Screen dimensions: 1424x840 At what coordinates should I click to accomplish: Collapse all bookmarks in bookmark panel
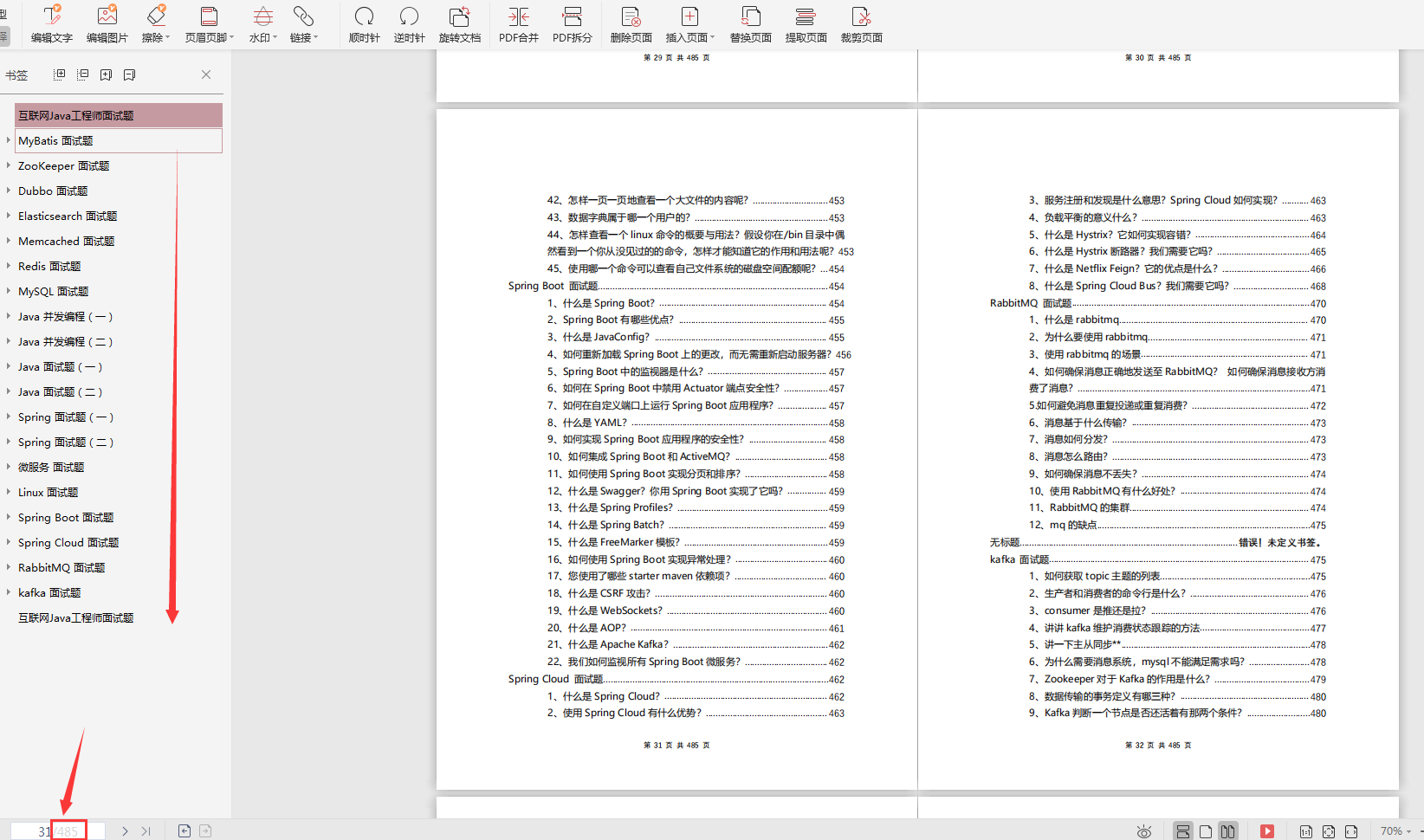(83, 74)
